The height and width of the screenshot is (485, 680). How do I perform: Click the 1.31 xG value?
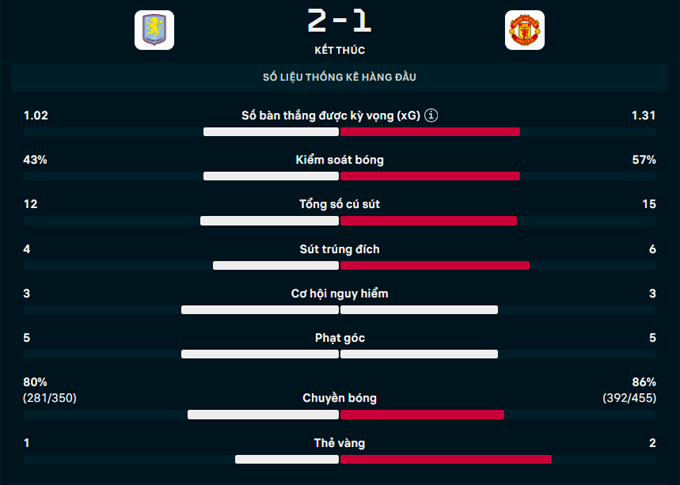pos(643,116)
